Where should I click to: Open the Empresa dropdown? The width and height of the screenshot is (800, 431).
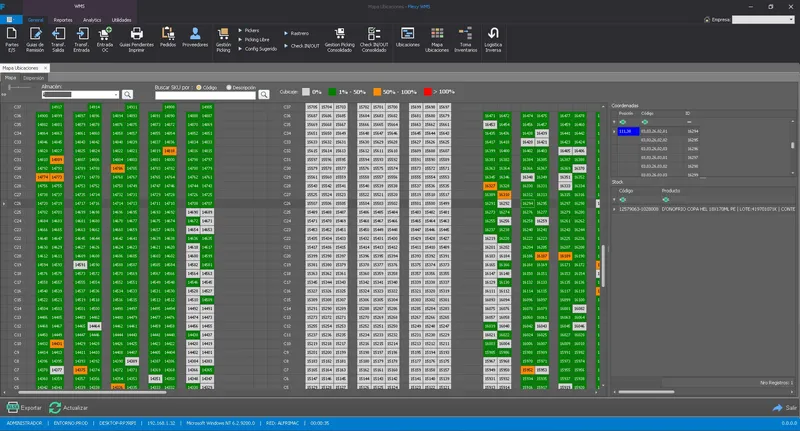791,19
